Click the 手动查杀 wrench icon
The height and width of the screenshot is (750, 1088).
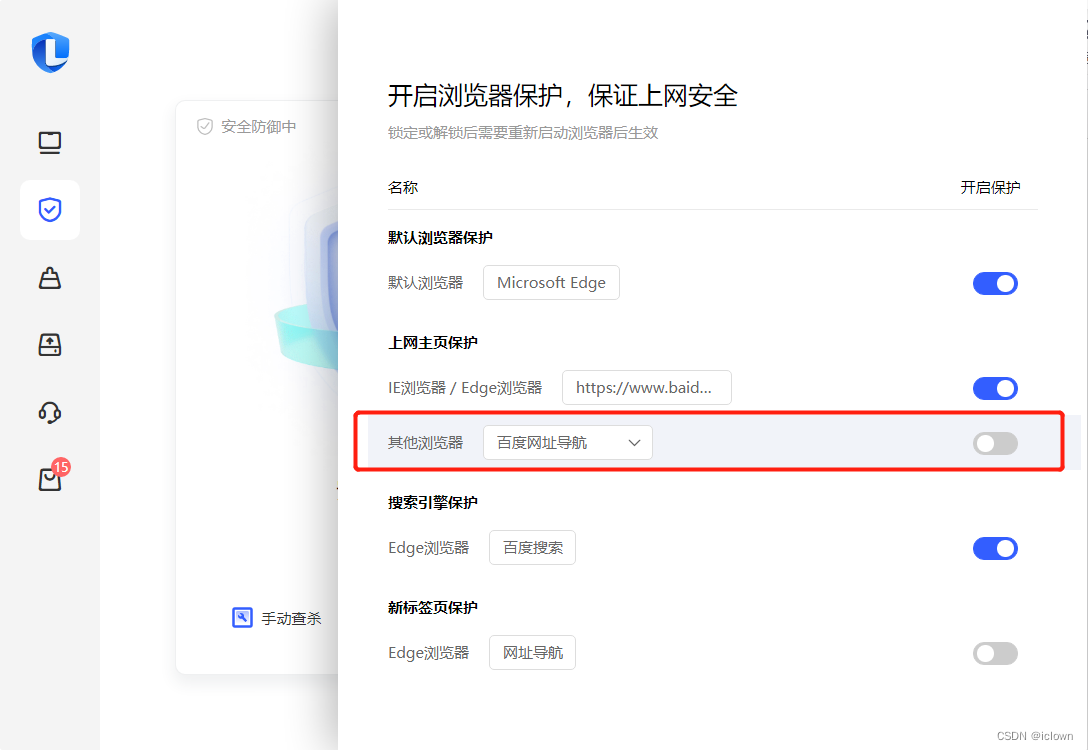click(242, 617)
